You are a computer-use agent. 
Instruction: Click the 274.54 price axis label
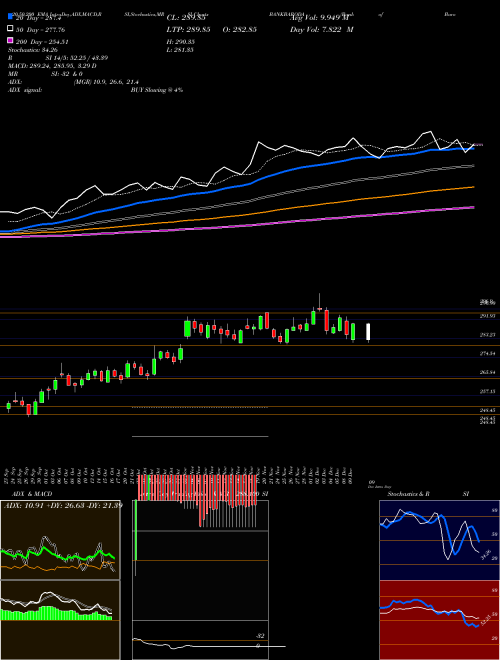tap(487, 354)
